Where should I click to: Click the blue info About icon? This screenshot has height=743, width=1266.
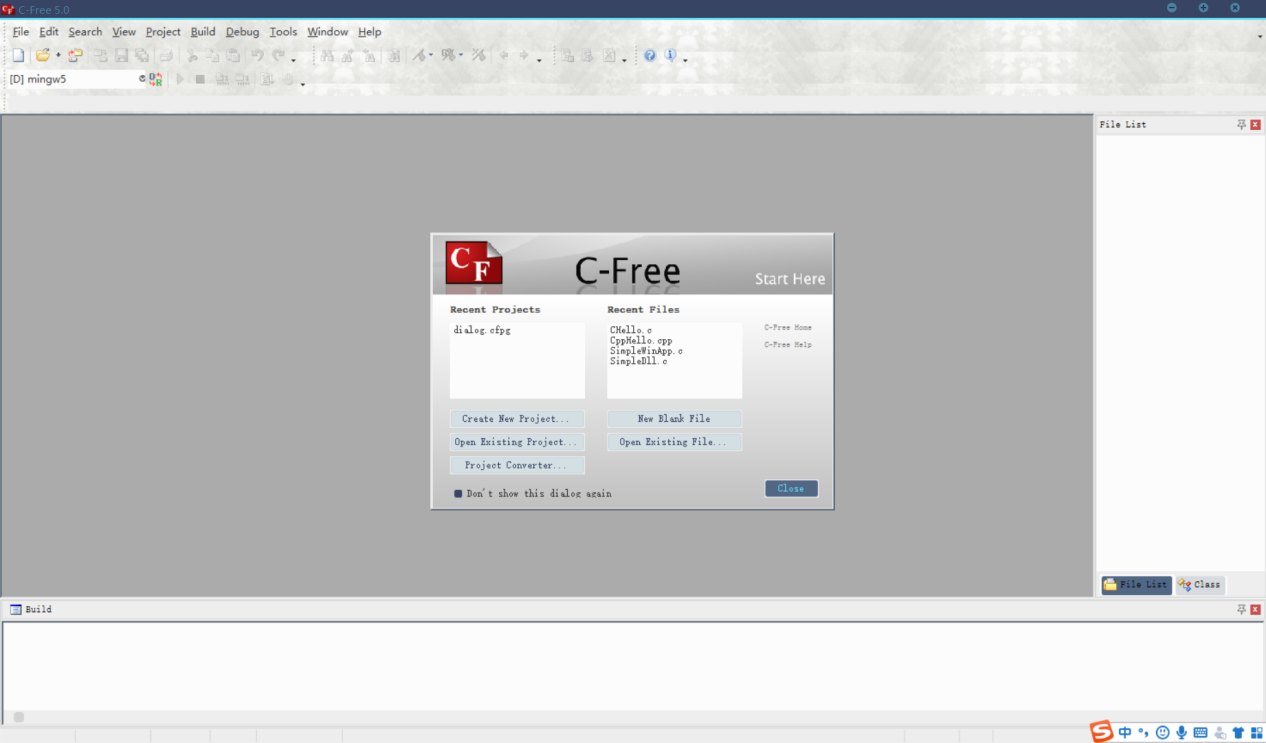[670, 56]
